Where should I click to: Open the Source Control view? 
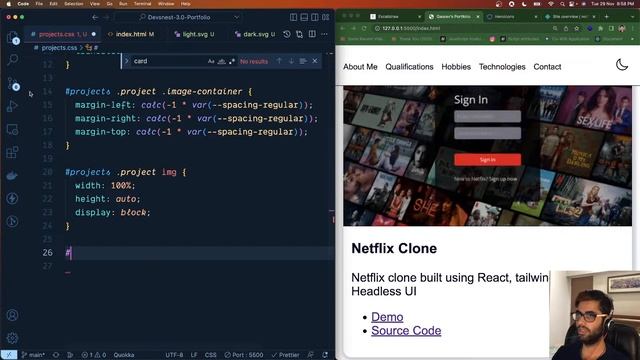(13, 84)
